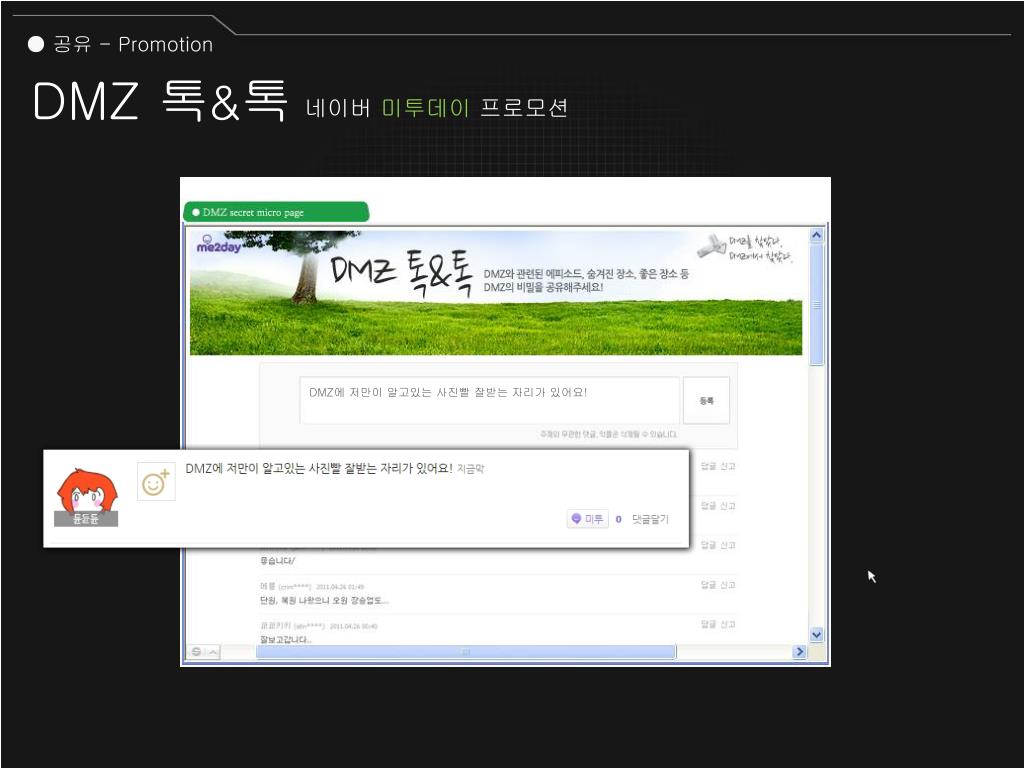Click the 공유 - Promotion slide heading

[x=133, y=44]
